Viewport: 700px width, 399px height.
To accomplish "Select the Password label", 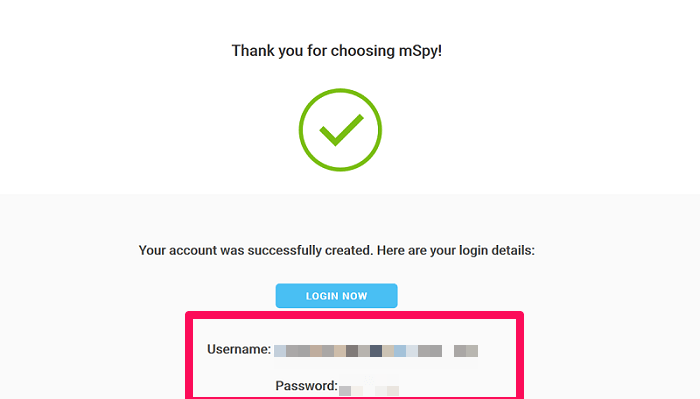I will [x=306, y=386].
